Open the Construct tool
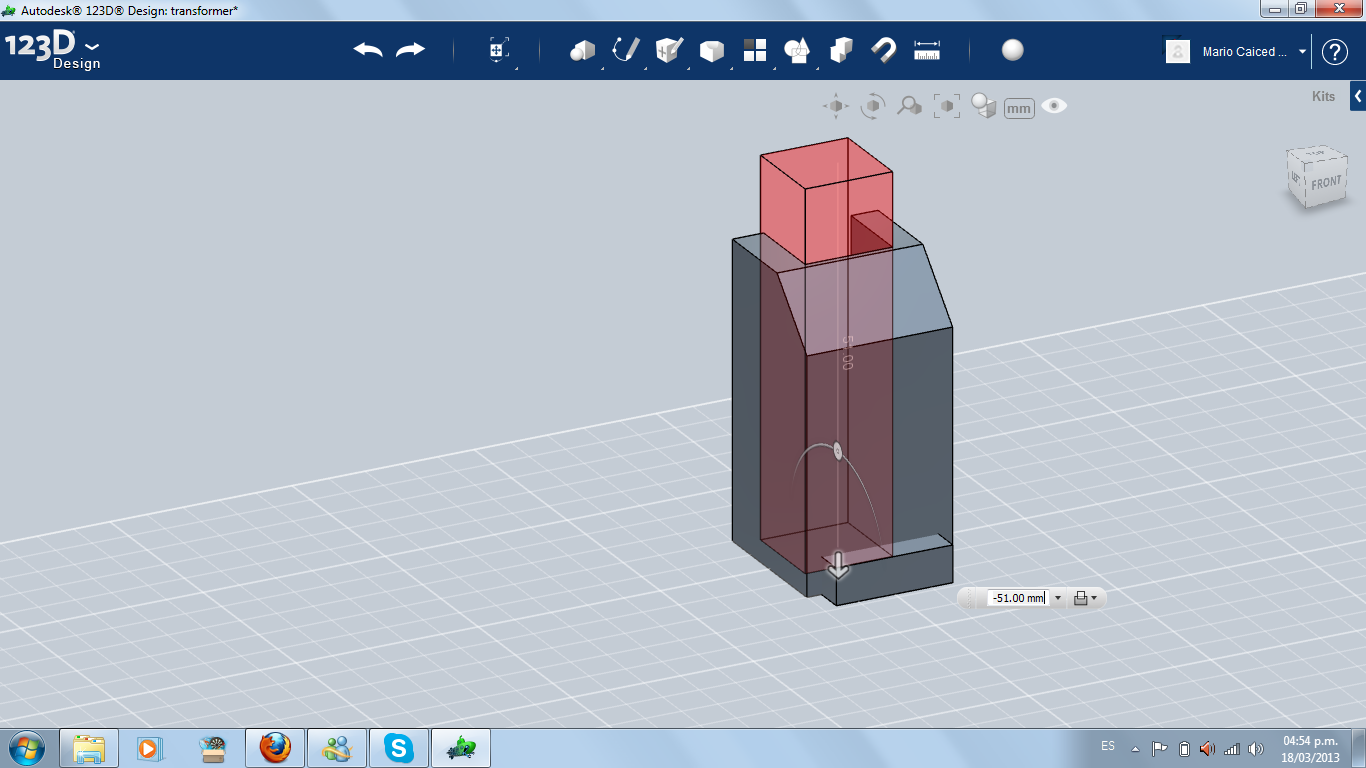Image resolution: width=1366 pixels, height=768 pixels. [669, 50]
